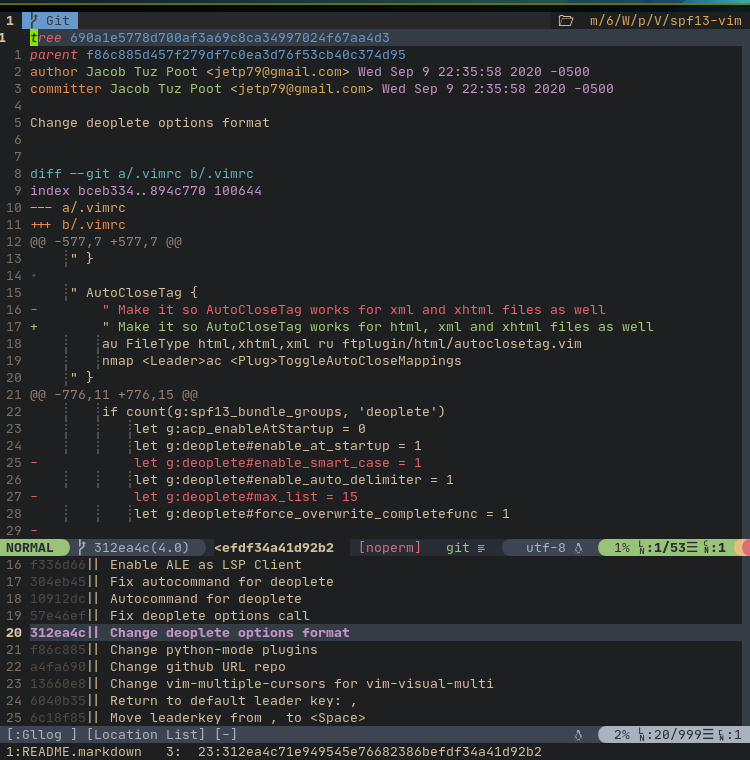750x760 pixels.
Task: Click the utf-8 encoding indicator
Action: [x=546, y=548]
